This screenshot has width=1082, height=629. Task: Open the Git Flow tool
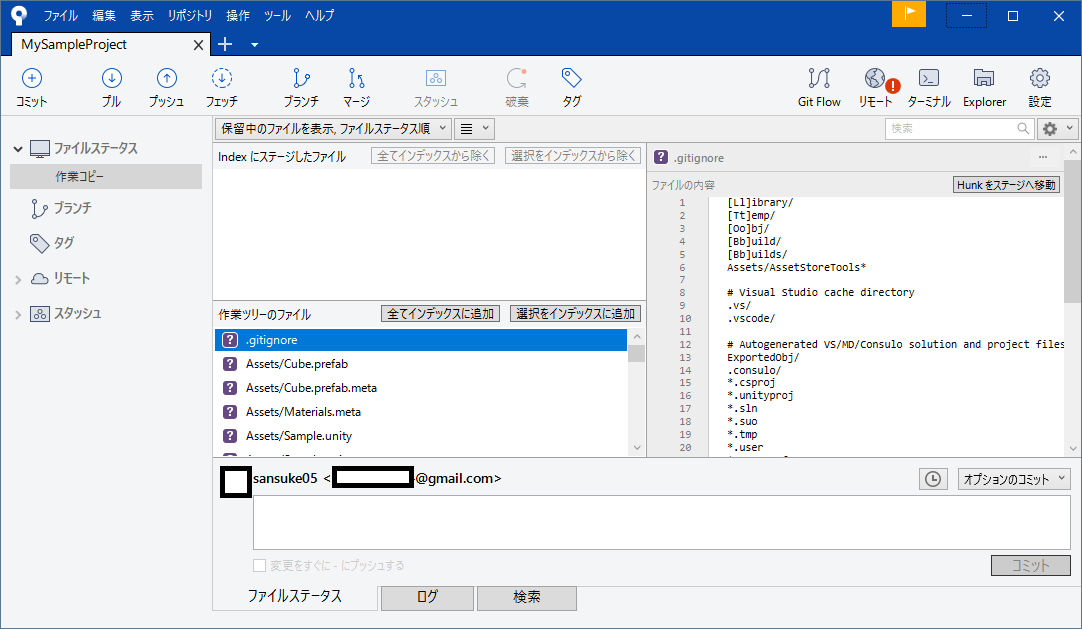[x=819, y=86]
